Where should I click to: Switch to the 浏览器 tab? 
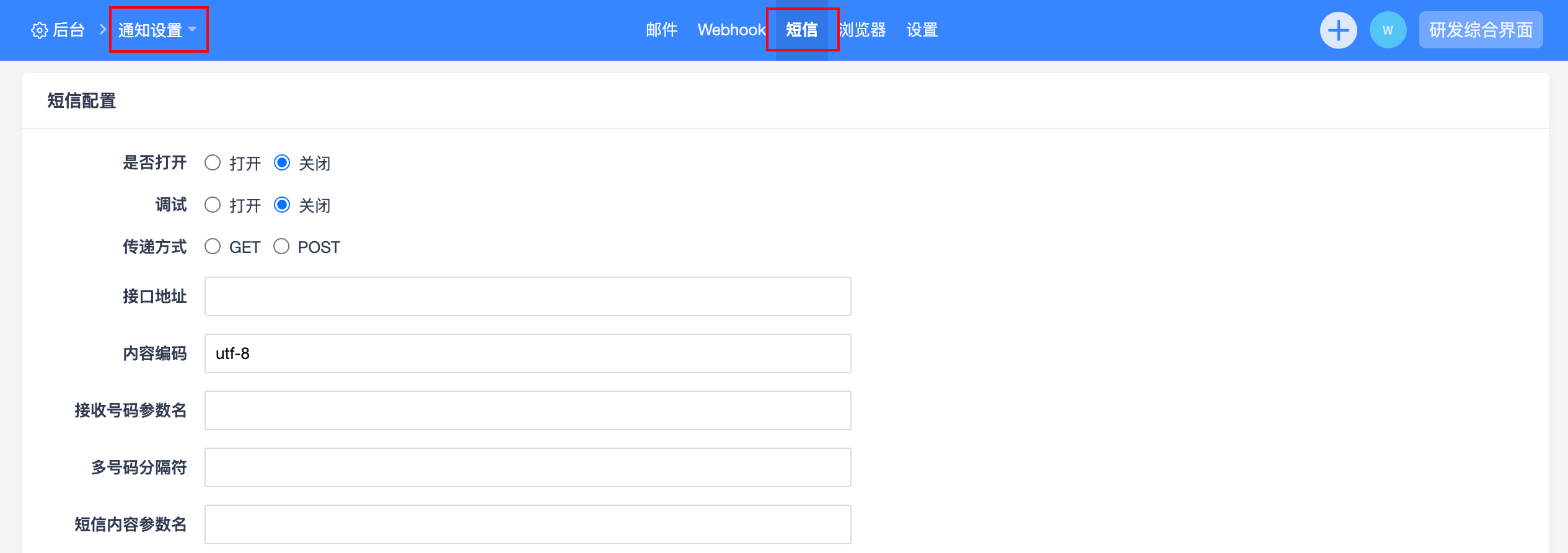(x=863, y=30)
